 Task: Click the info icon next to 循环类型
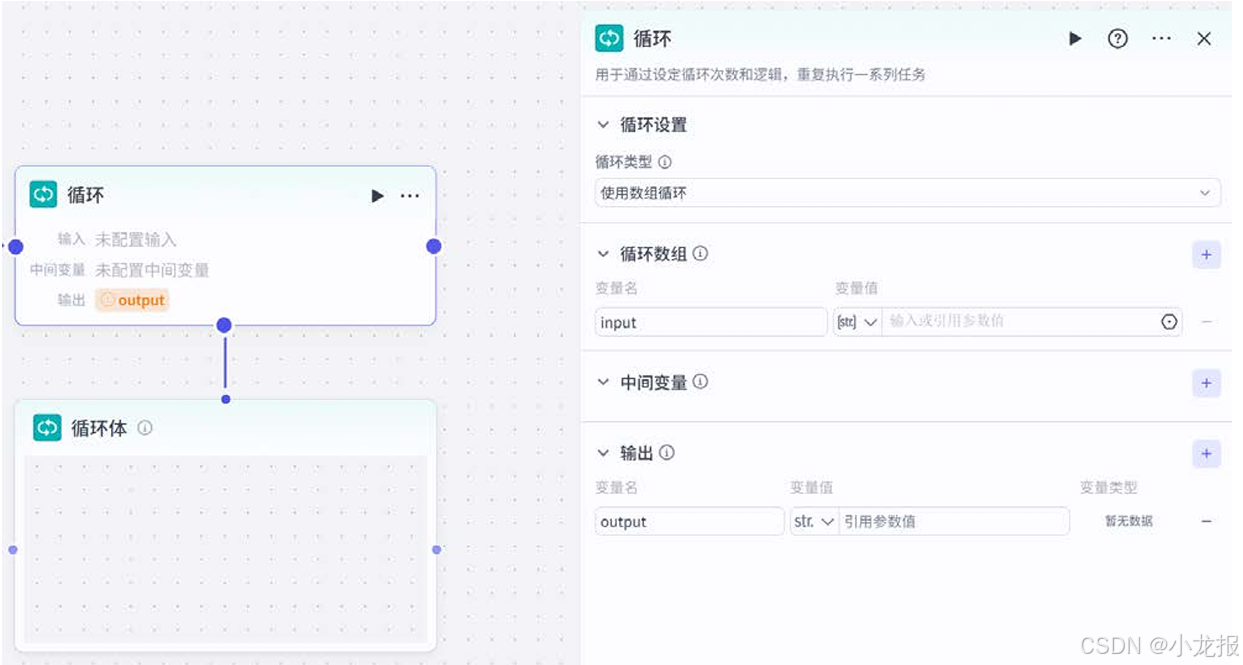664,162
